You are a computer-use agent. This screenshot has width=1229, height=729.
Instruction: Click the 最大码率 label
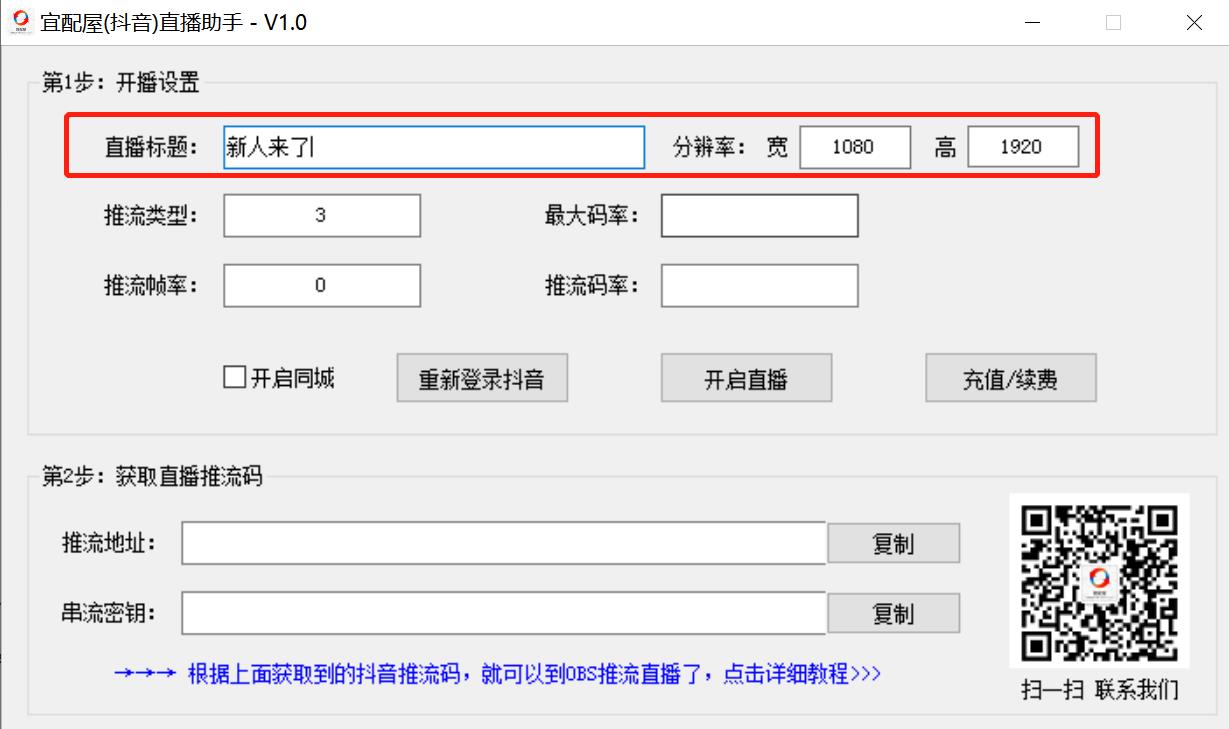(x=592, y=215)
